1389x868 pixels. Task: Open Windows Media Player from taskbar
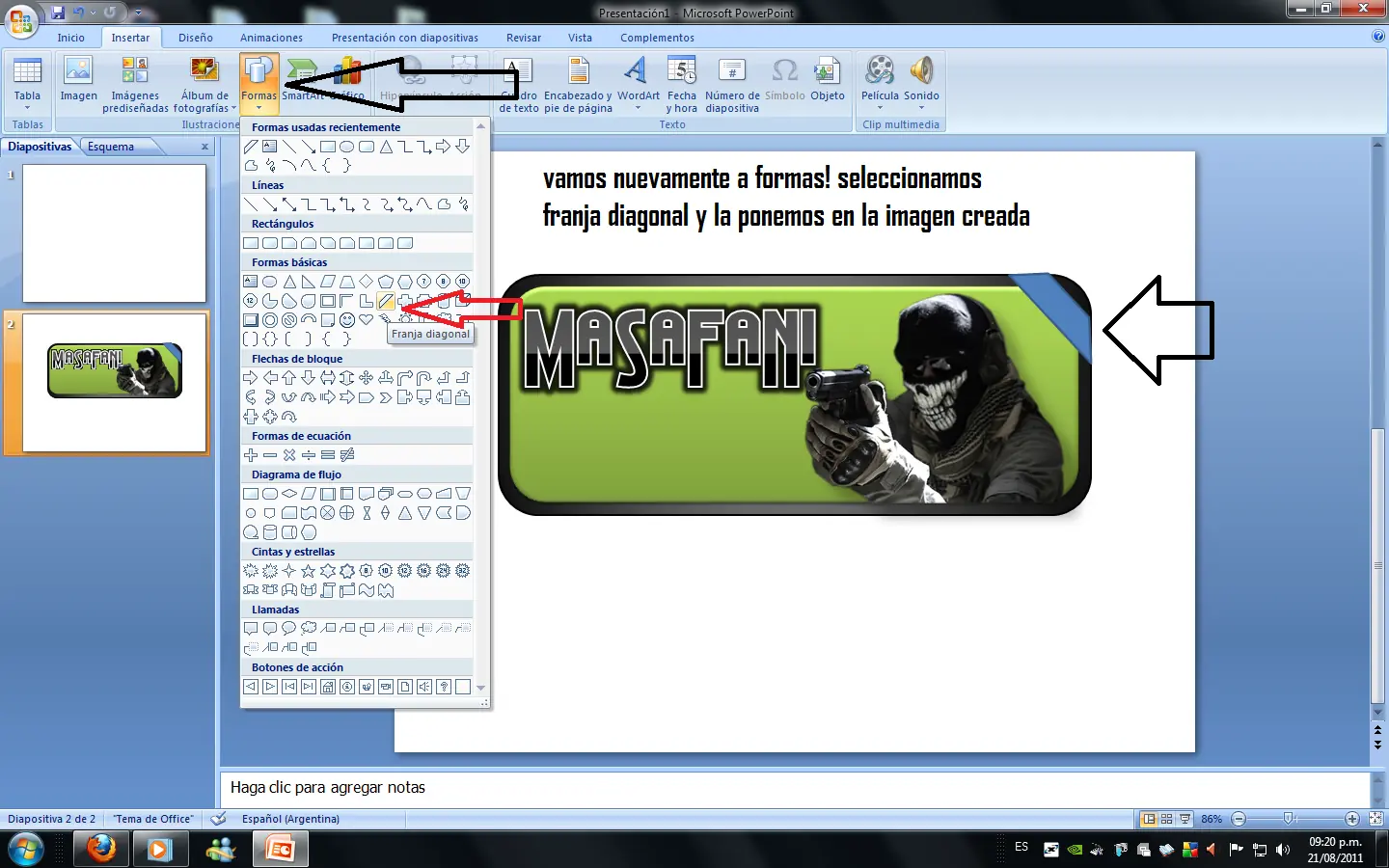point(159,849)
